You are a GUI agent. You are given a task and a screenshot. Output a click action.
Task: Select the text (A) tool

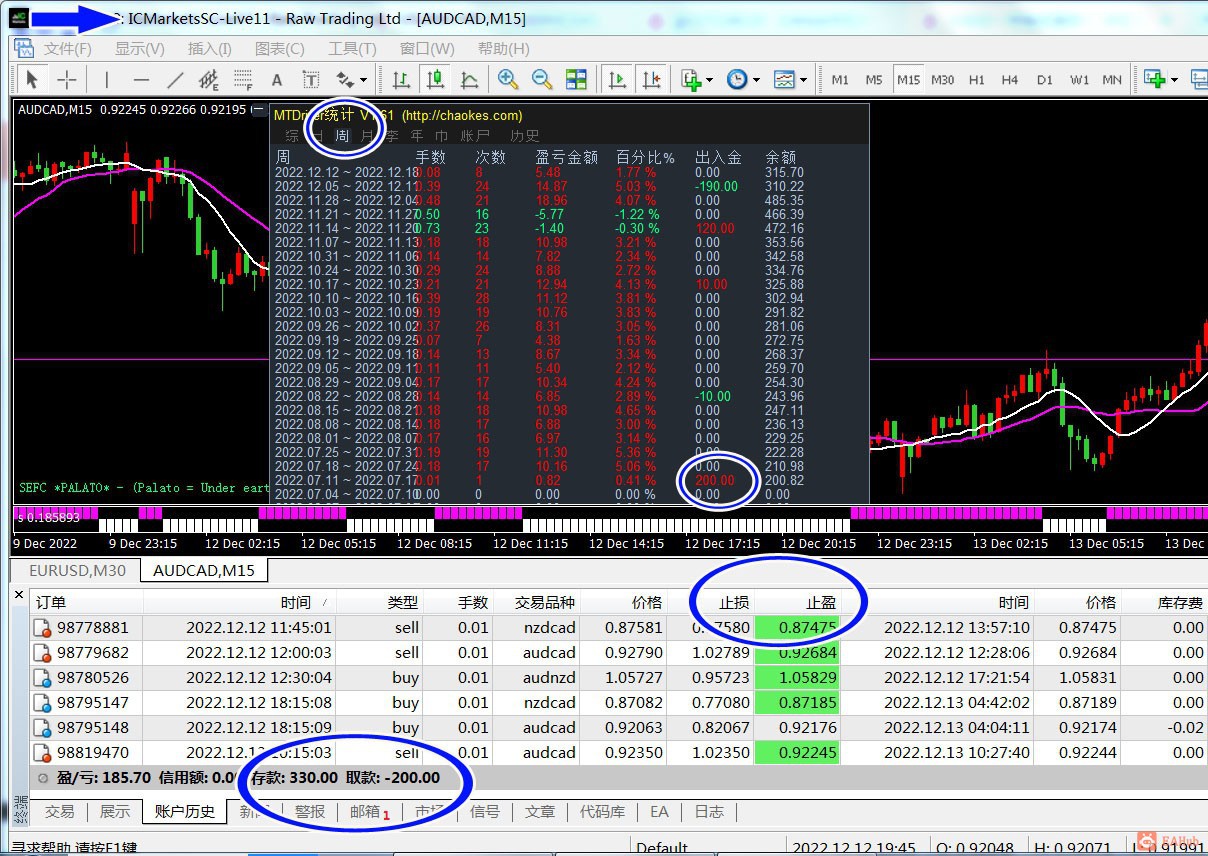[277, 79]
